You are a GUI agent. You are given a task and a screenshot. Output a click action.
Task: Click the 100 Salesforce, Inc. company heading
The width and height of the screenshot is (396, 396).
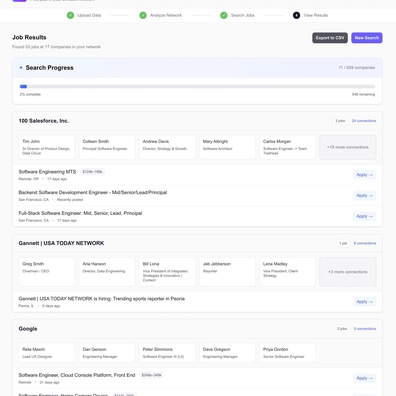click(x=44, y=121)
